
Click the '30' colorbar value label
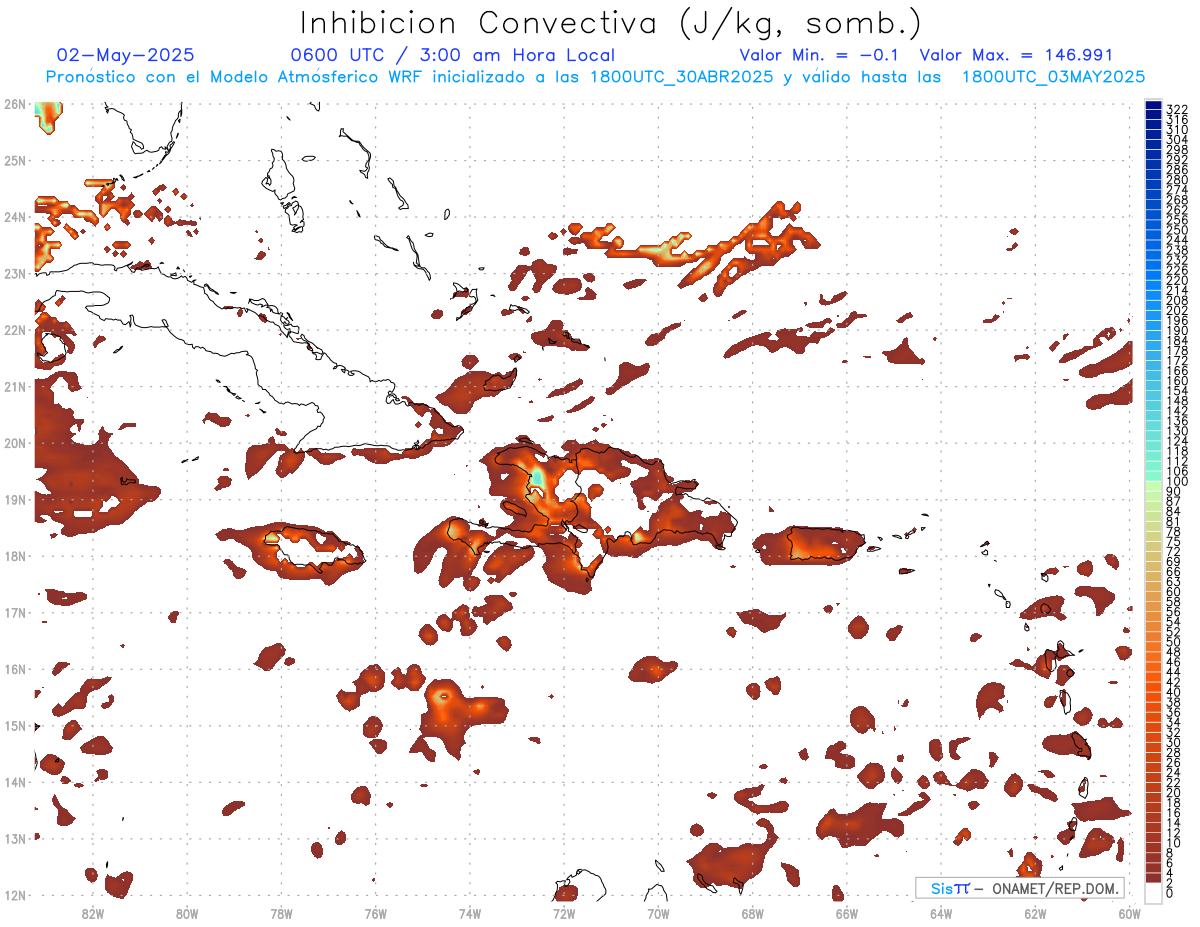[x=1174, y=742]
